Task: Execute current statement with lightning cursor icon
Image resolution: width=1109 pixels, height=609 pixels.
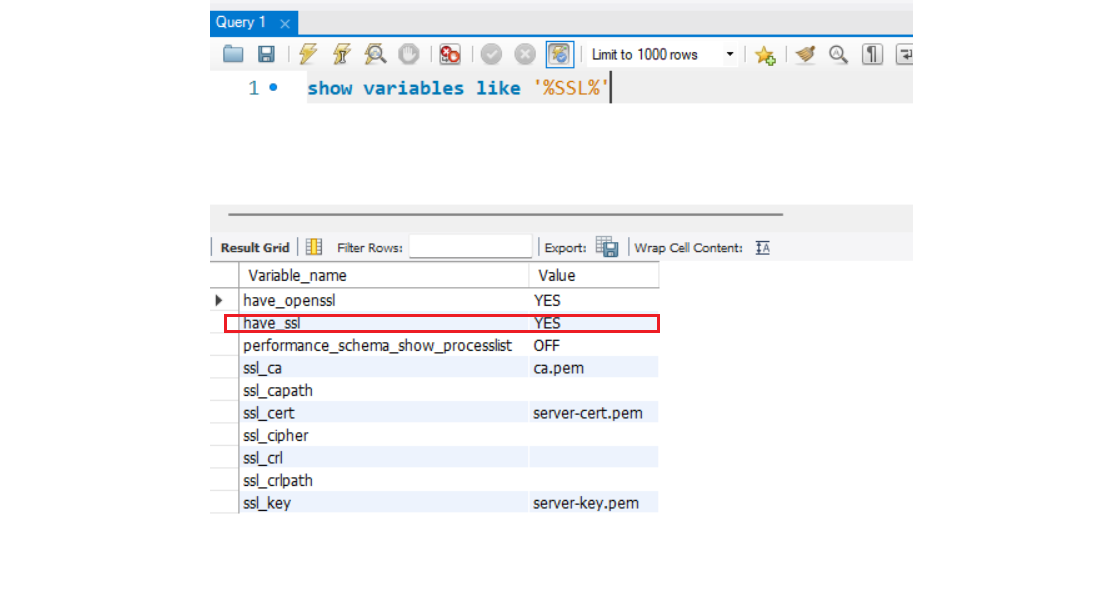Action: tap(342, 54)
